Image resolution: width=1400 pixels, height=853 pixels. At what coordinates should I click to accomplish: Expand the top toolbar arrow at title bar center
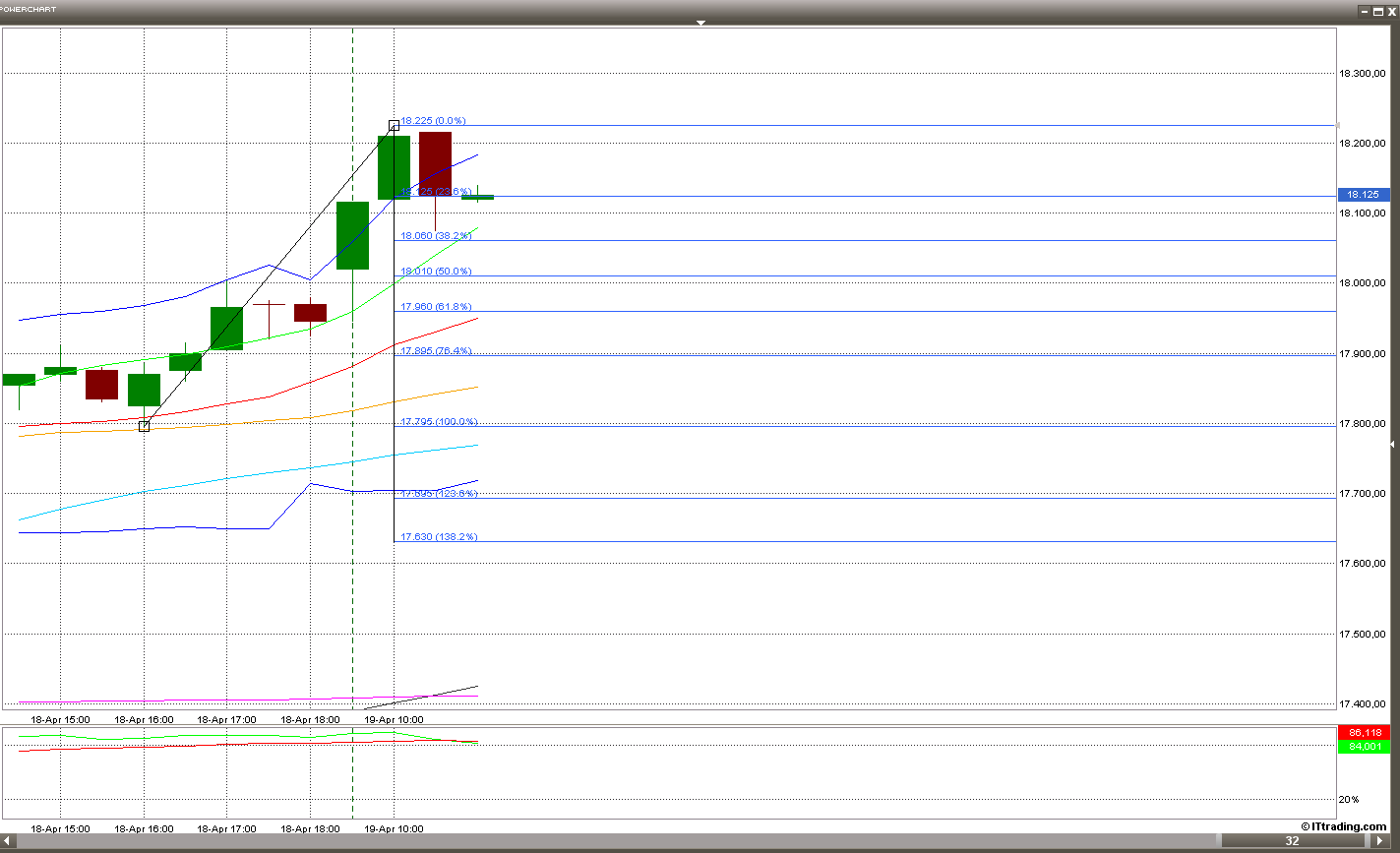coord(700,22)
